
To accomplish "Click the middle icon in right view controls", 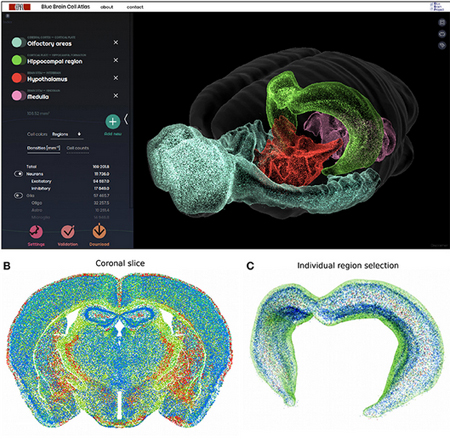I will point(442,34).
